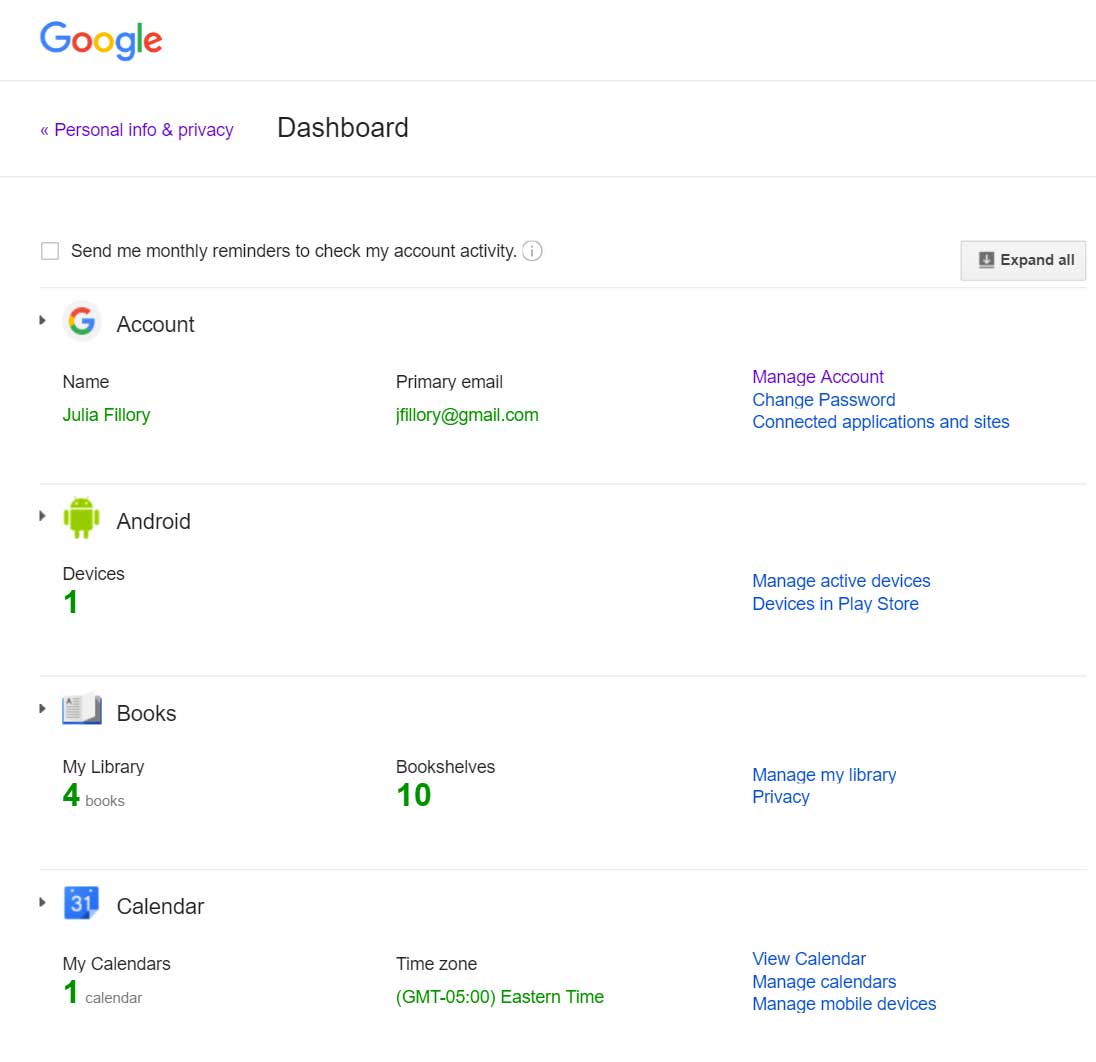Click the download icon inside Expand all
This screenshot has width=1096, height=1062.
(x=986, y=259)
